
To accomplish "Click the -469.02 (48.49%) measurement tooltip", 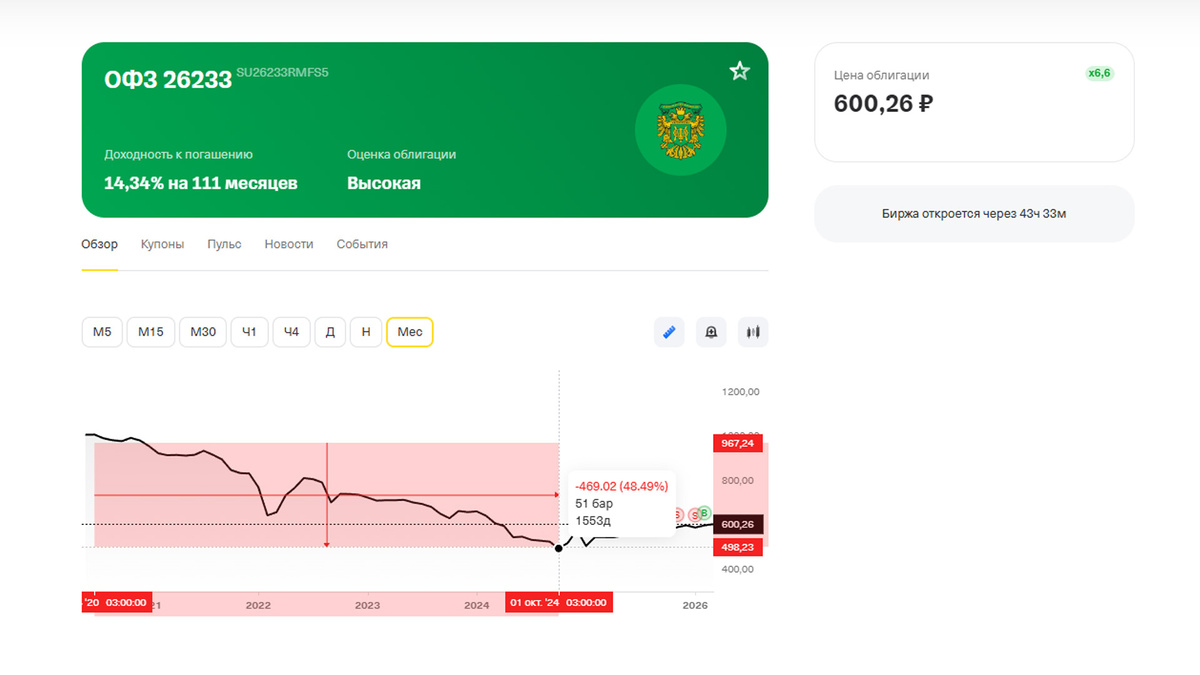I will pyautogui.click(x=622, y=484).
